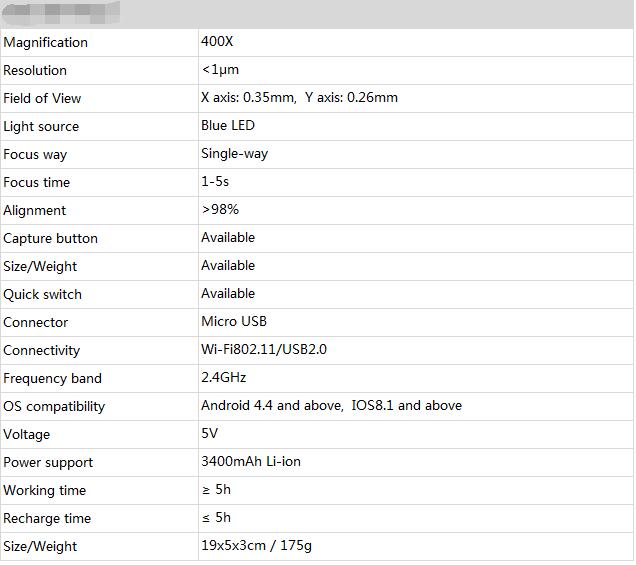Select the Single-way value cell
Image resolution: width=636 pixels, height=565 pixels.
pos(234,154)
